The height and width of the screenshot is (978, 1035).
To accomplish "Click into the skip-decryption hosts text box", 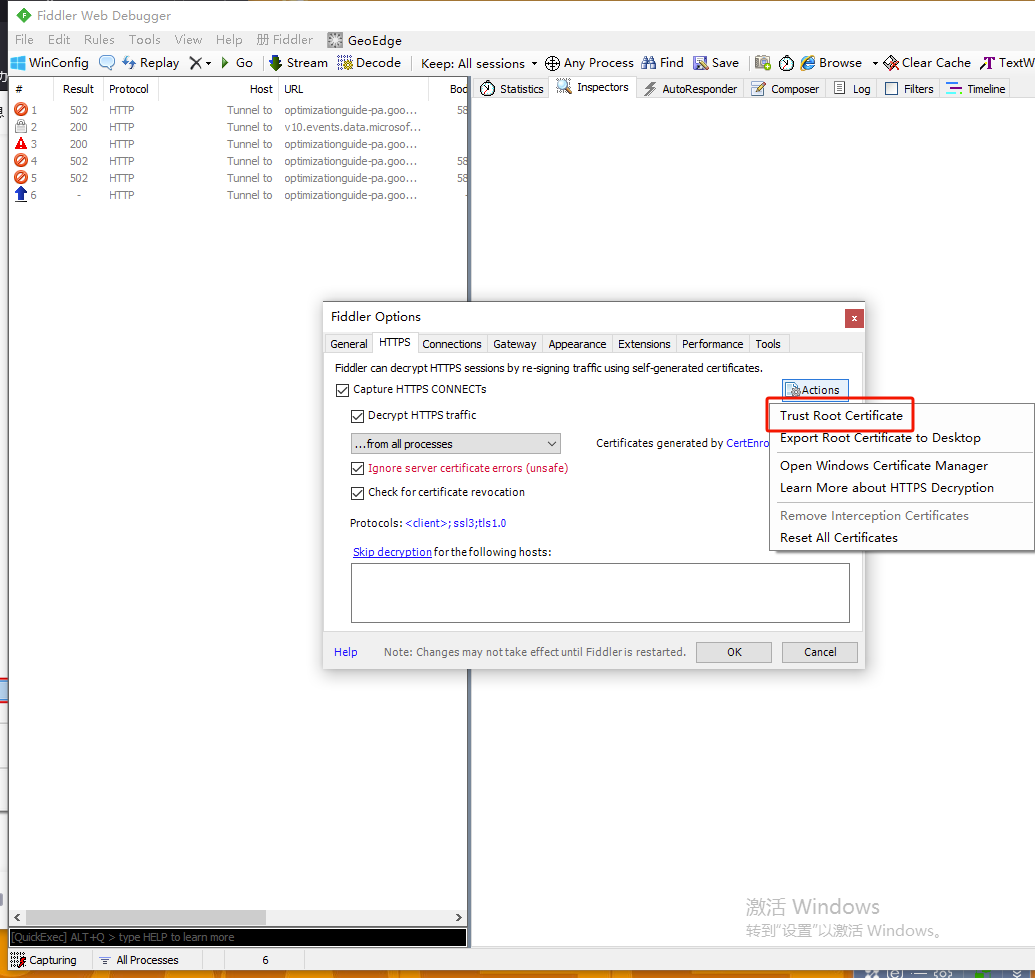I will pyautogui.click(x=600, y=593).
